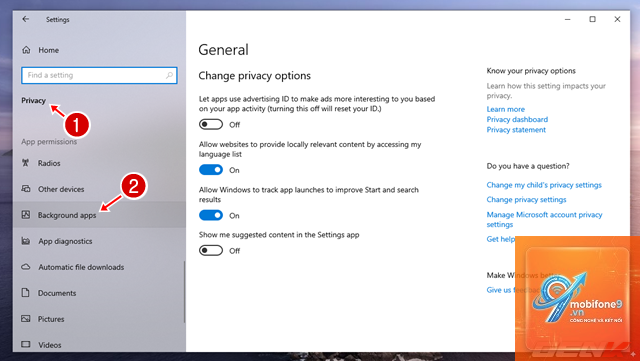Viewport: 640px width, 361px height.
Task: Click the App diagnostics icon
Action: coord(26,241)
